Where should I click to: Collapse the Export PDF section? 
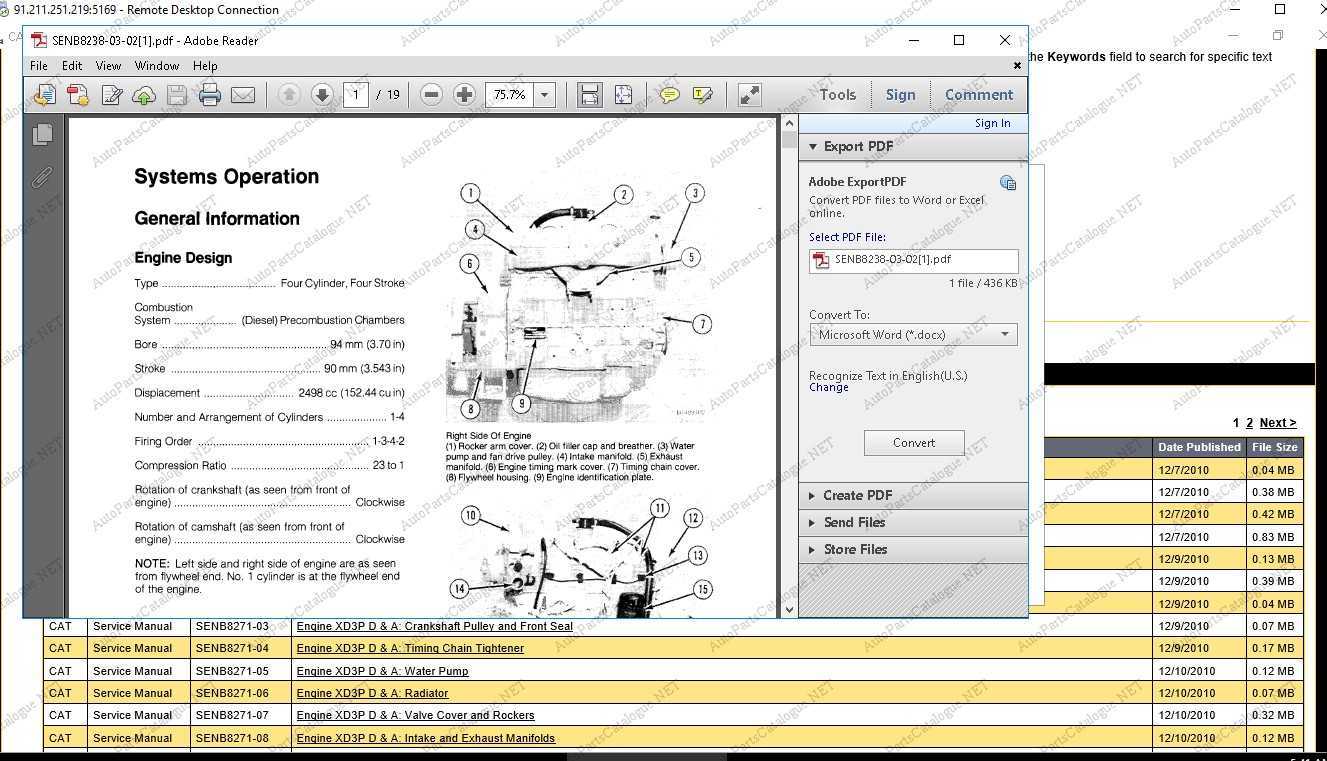[813, 146]
